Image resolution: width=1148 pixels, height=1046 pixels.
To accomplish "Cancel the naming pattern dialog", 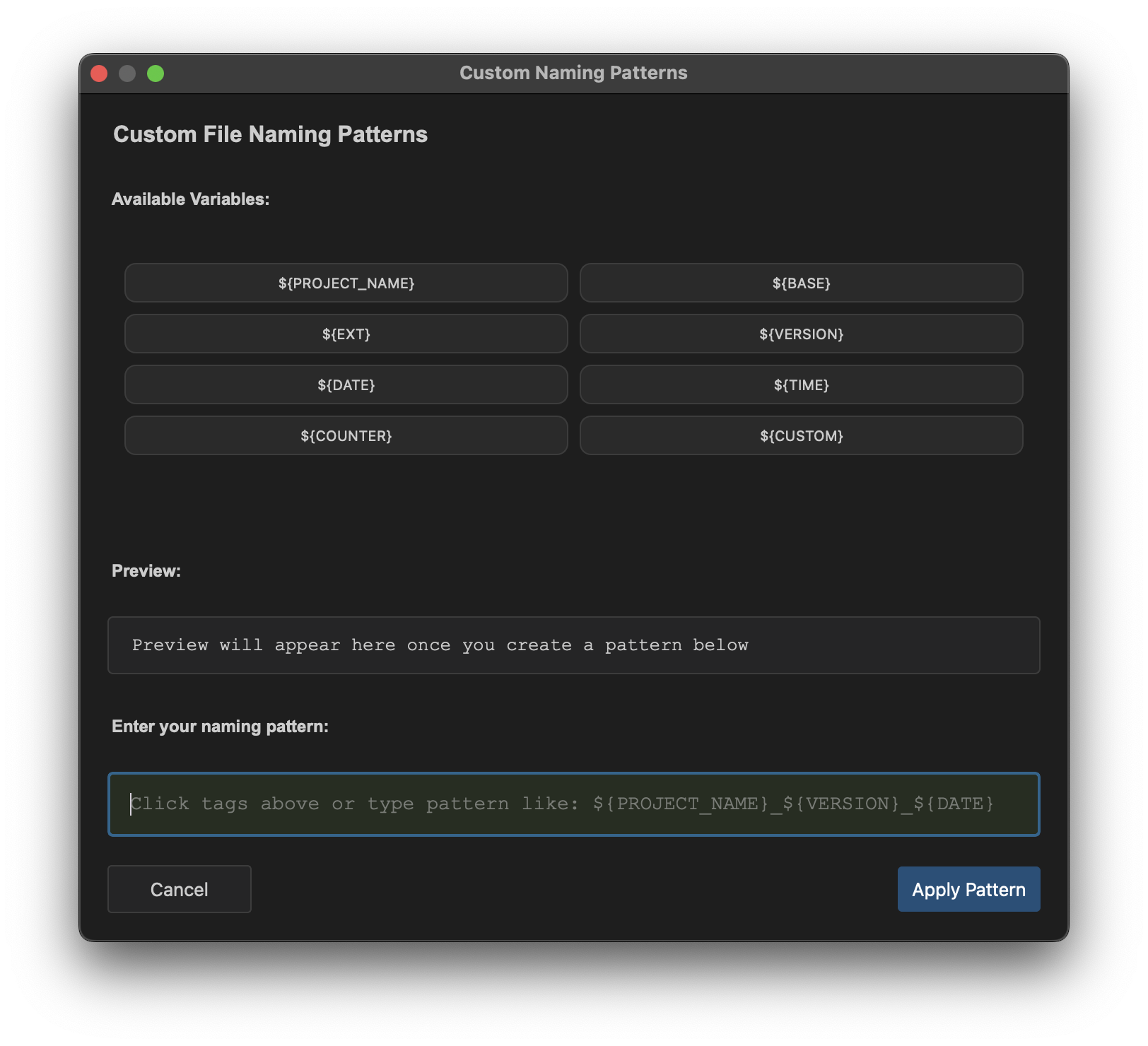I will click(180, 889).
